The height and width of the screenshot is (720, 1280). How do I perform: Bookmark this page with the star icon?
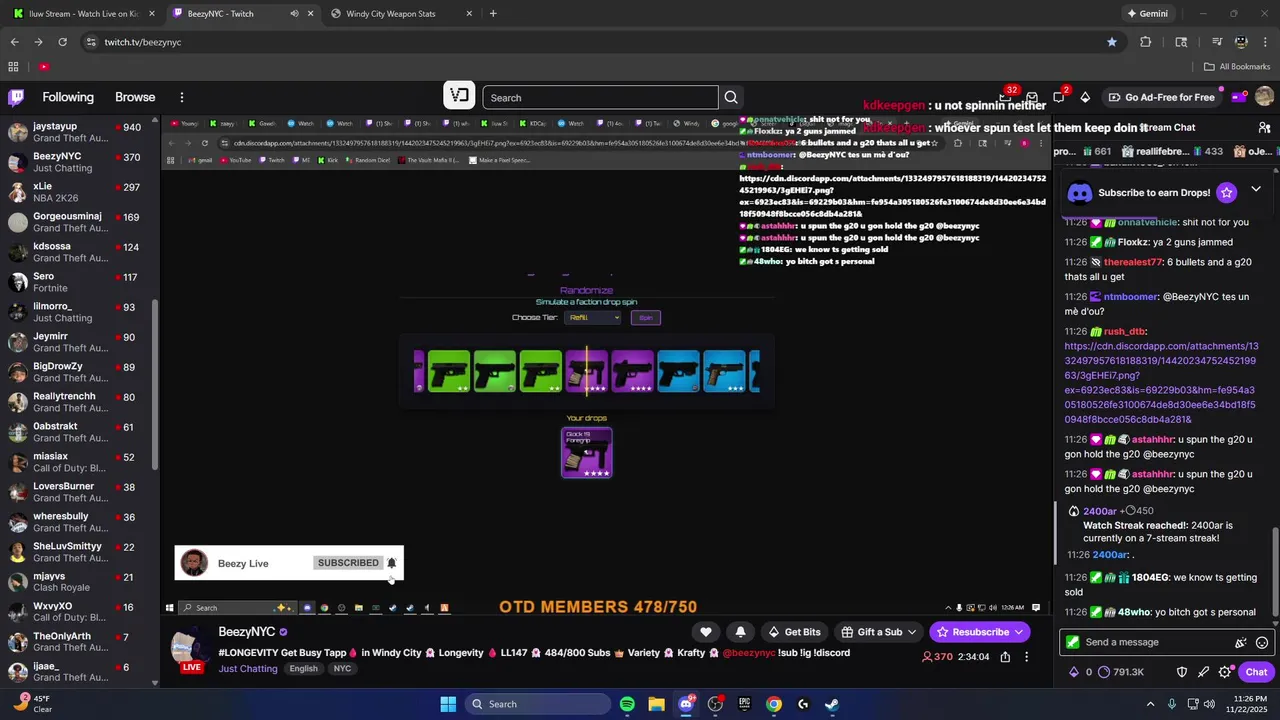tap(1112, 42)
